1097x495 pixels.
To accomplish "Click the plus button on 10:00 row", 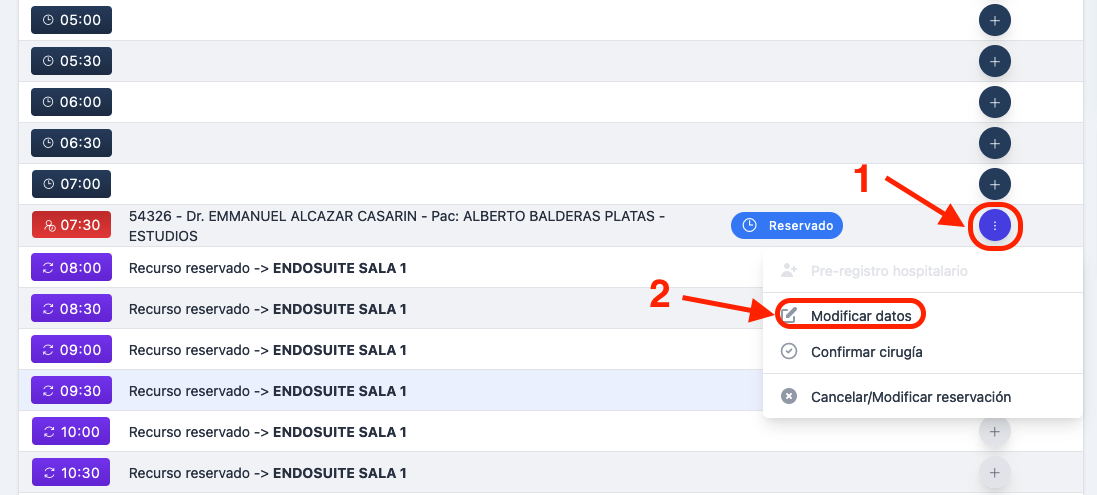I will [994, 432].
